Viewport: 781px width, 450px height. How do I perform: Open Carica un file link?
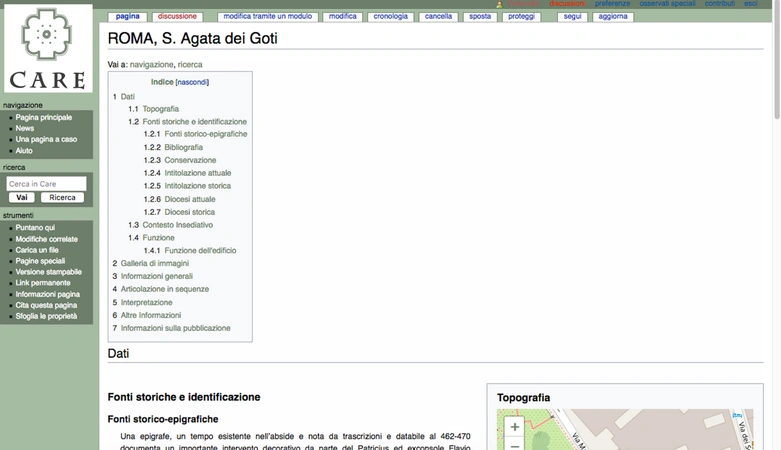pos(37,250)
